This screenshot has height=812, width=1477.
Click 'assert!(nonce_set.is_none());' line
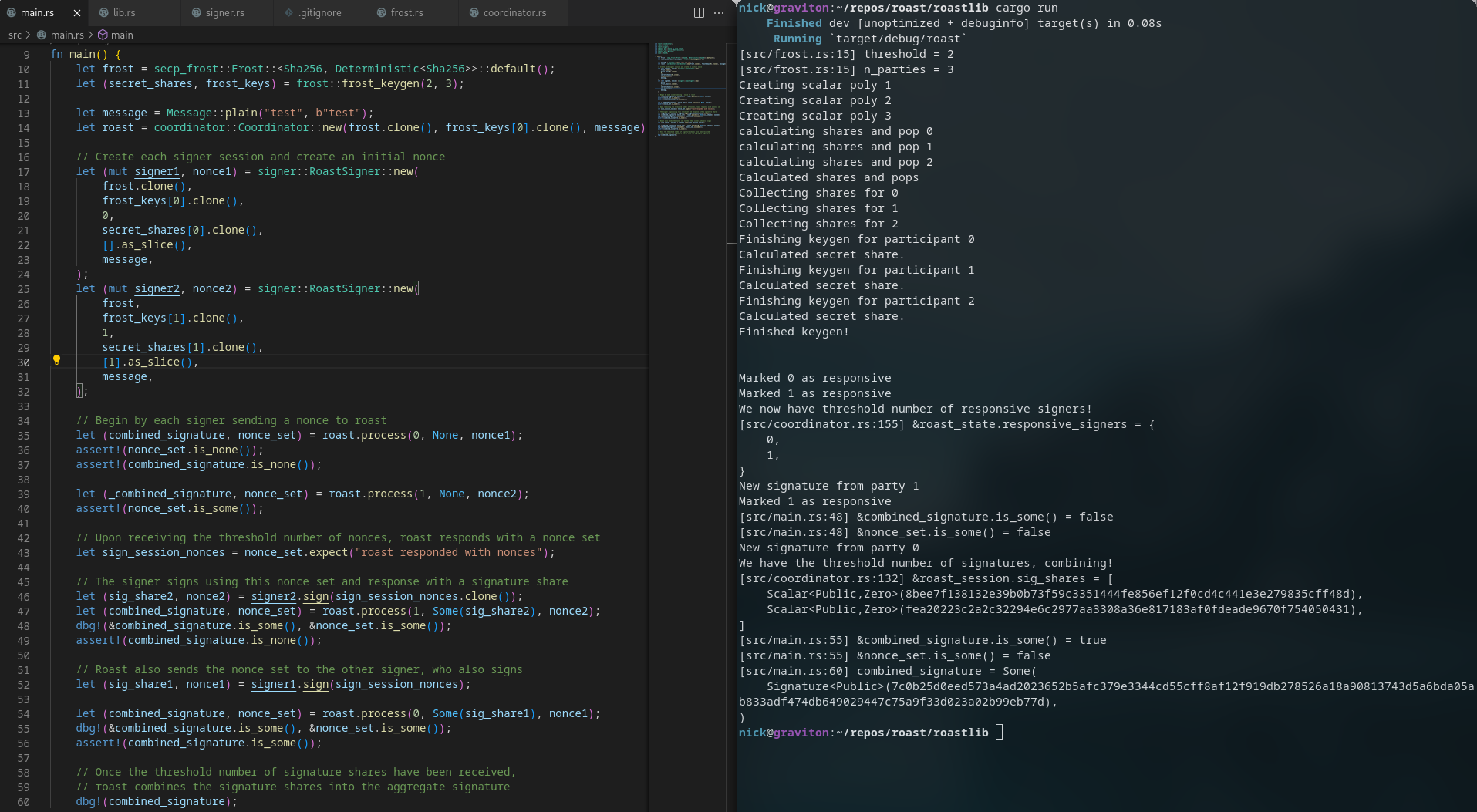click(x=170, y=450)
